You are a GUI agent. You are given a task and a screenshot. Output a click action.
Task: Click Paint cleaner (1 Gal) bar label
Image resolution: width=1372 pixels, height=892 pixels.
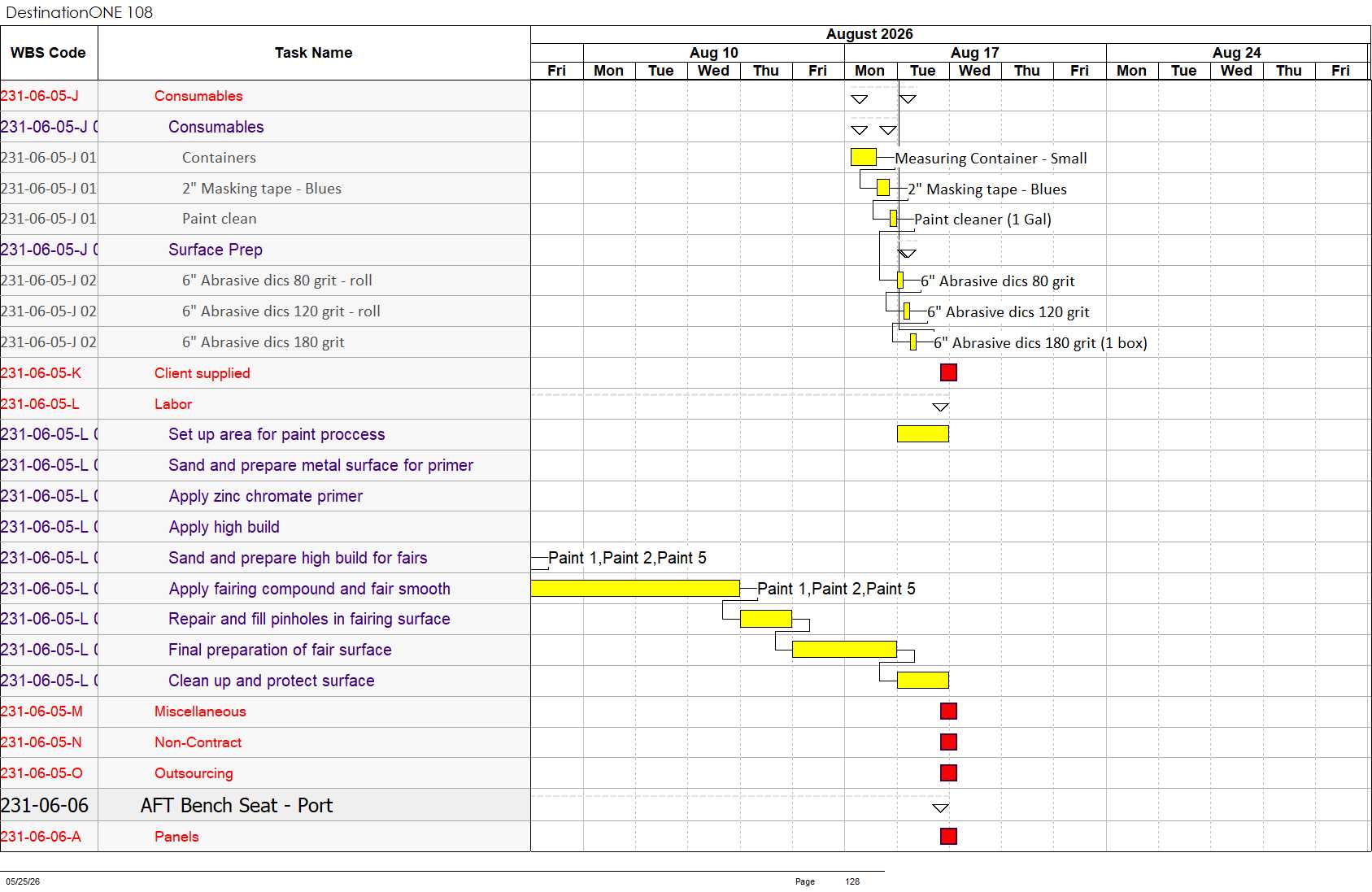[x=982, y=220]
